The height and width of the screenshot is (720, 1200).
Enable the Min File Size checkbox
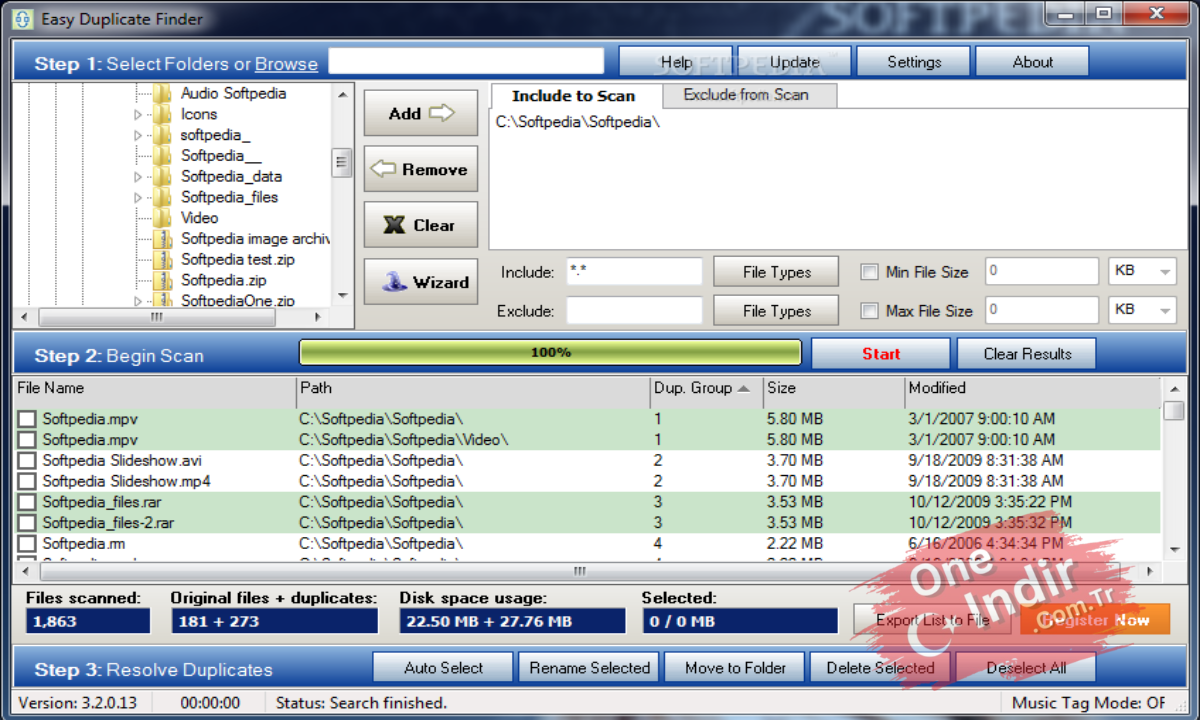(870, 272)
